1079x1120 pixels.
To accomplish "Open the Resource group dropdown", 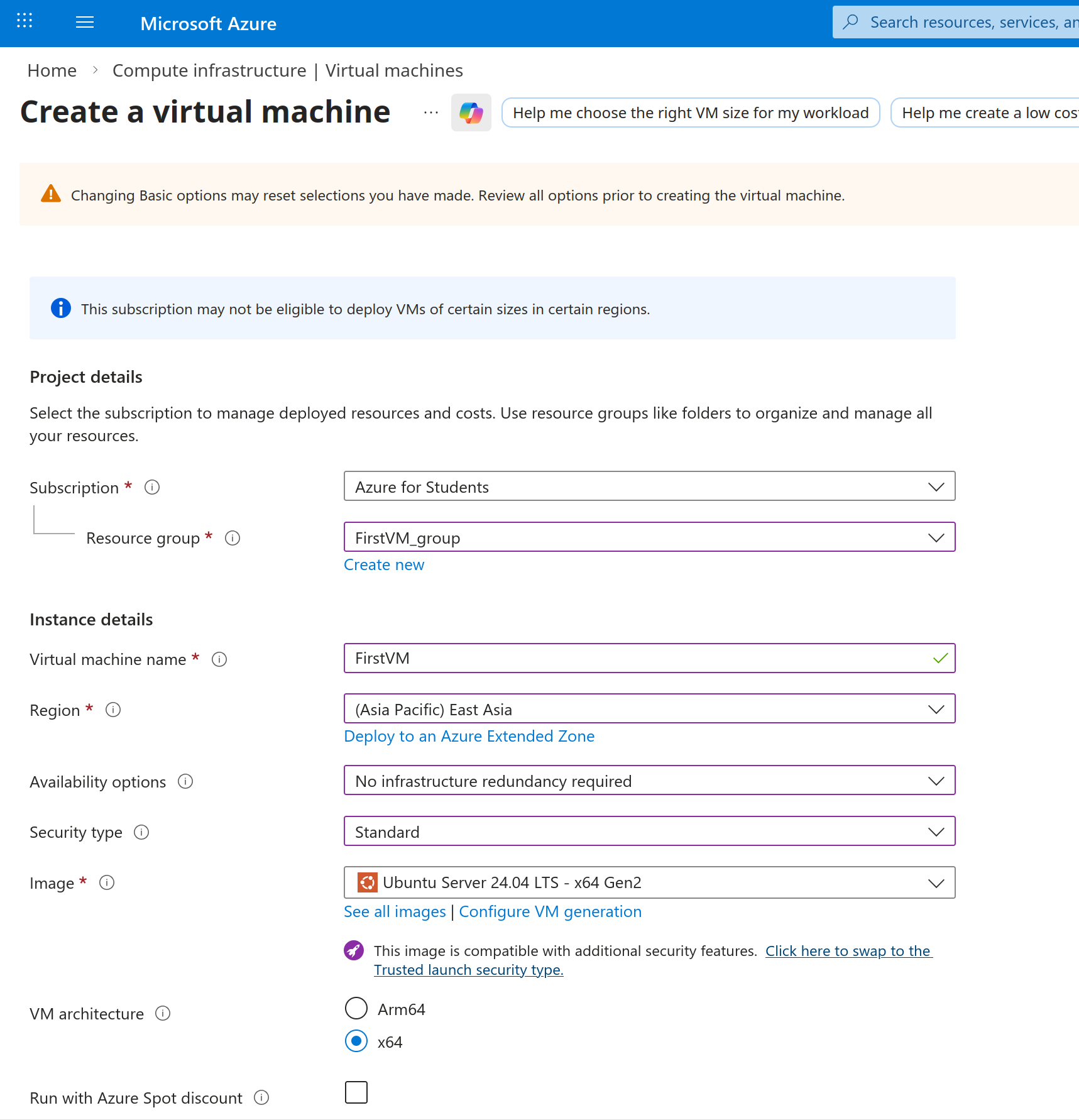I will (x=650, y=537).
